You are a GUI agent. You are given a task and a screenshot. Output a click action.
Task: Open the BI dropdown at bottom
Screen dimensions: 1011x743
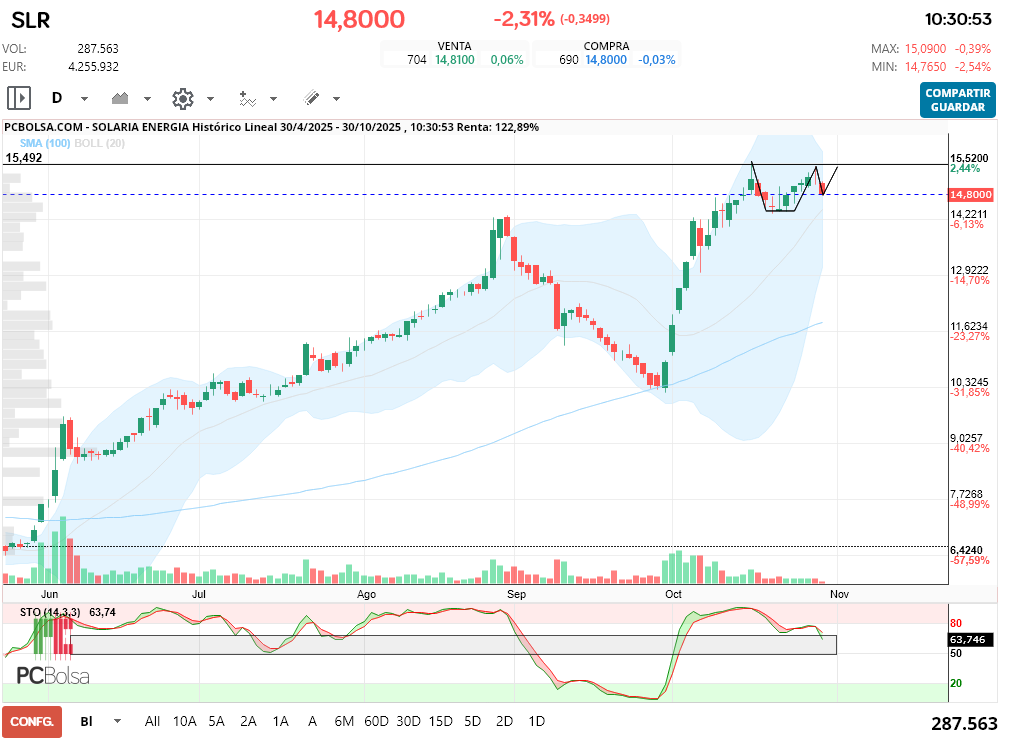(117, 721)
